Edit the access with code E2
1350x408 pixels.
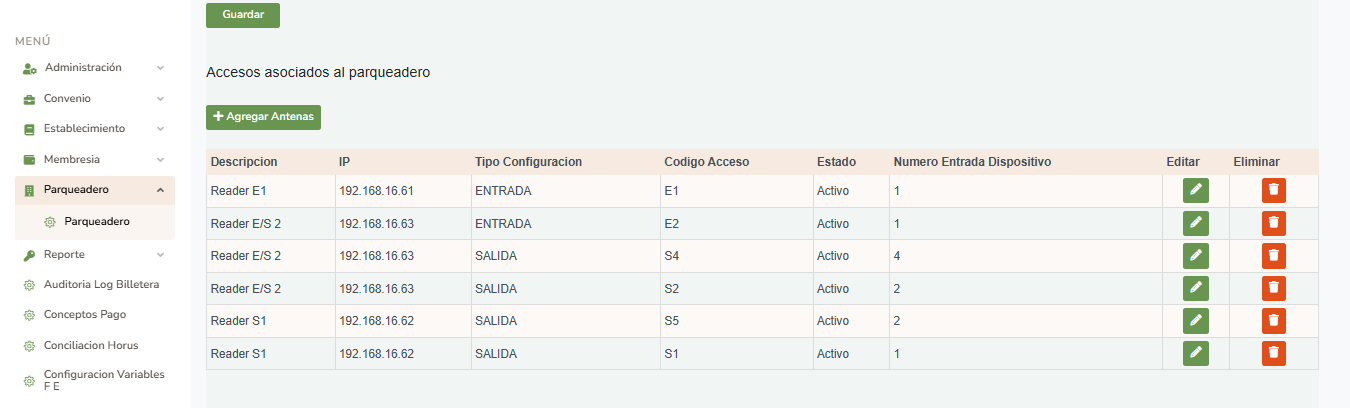[x=1196, y=223]
